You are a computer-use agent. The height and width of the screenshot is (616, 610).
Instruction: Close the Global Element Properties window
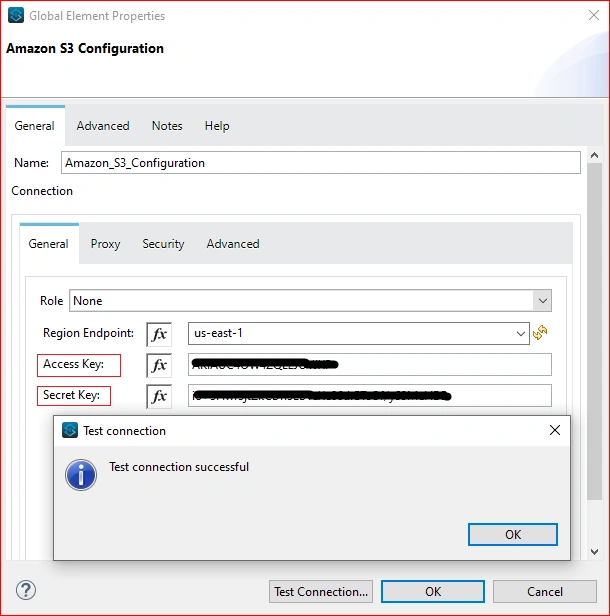[x=594, y=15]
